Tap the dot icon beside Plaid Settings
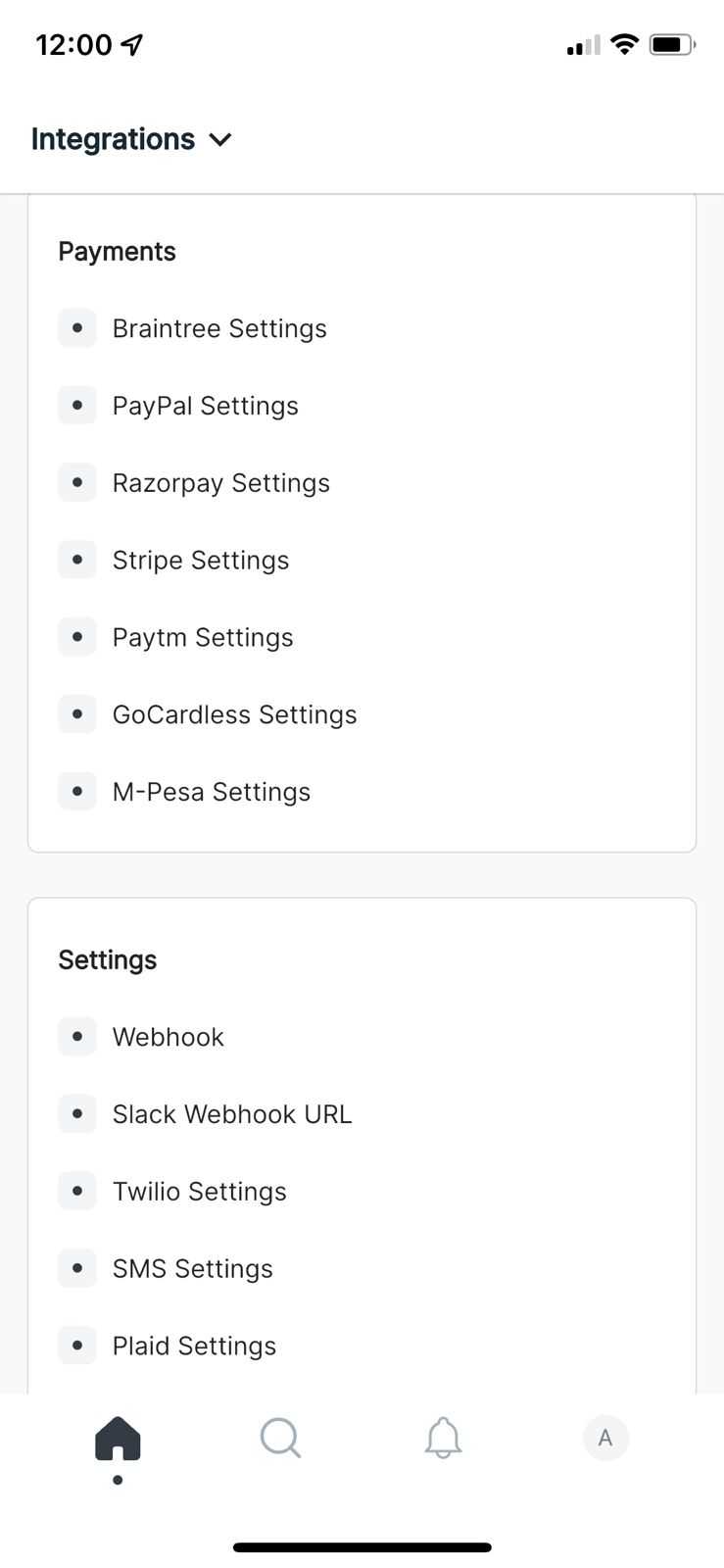The image size is (724, 1568). pyautogui.click(x=77, y=1346)
